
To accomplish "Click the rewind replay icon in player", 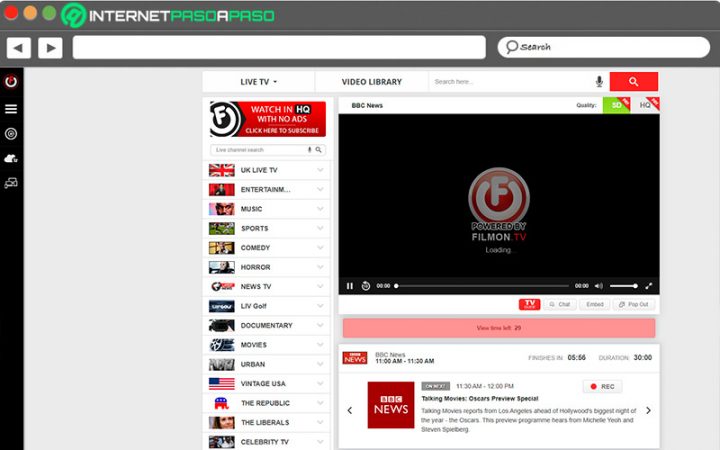I will 366,286.
